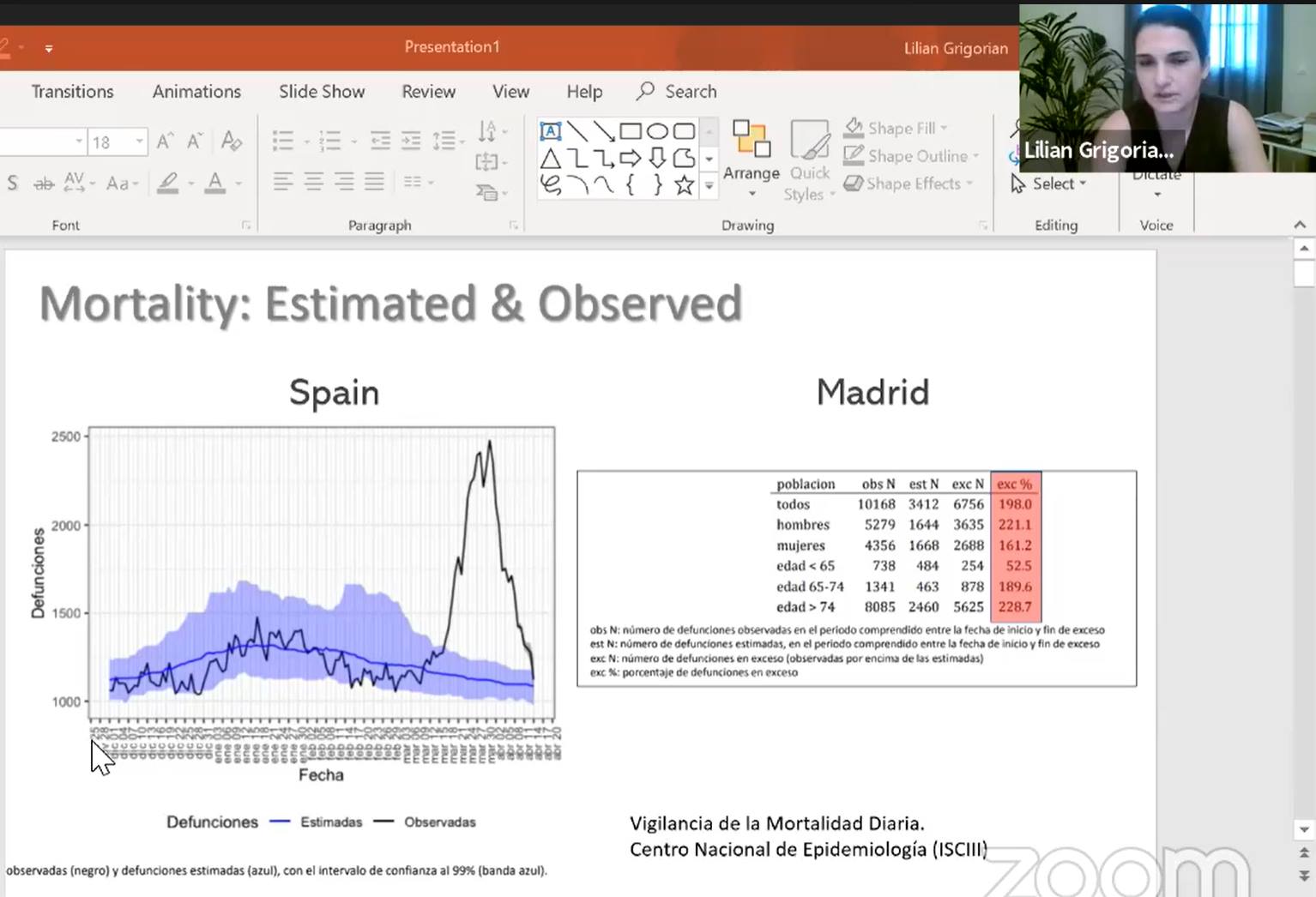Toggle text shadow formatting
Image resolution: width=1316 pixels, height=897 pixels.
[13, 183]
